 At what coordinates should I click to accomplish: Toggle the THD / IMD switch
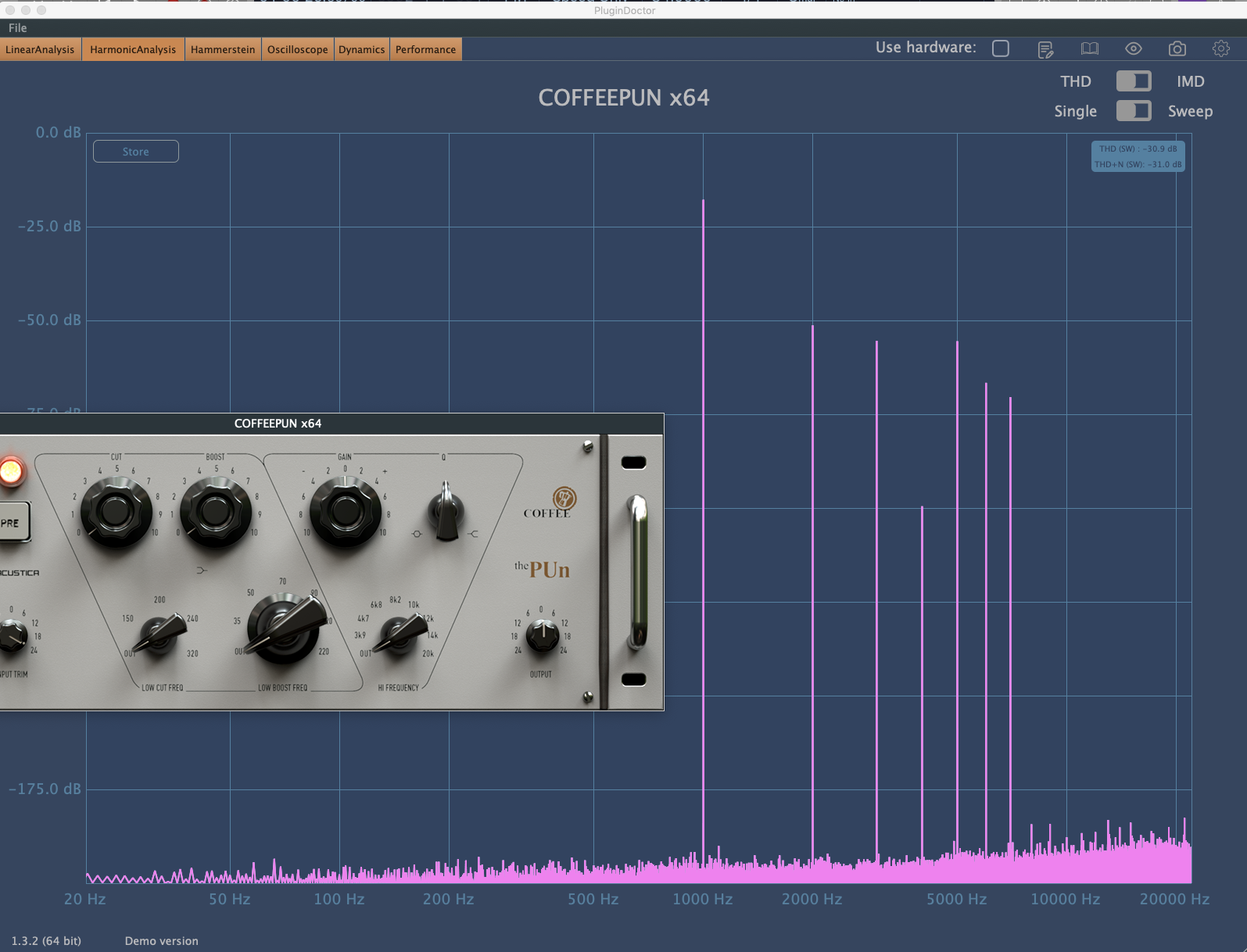coord(1134,81)
